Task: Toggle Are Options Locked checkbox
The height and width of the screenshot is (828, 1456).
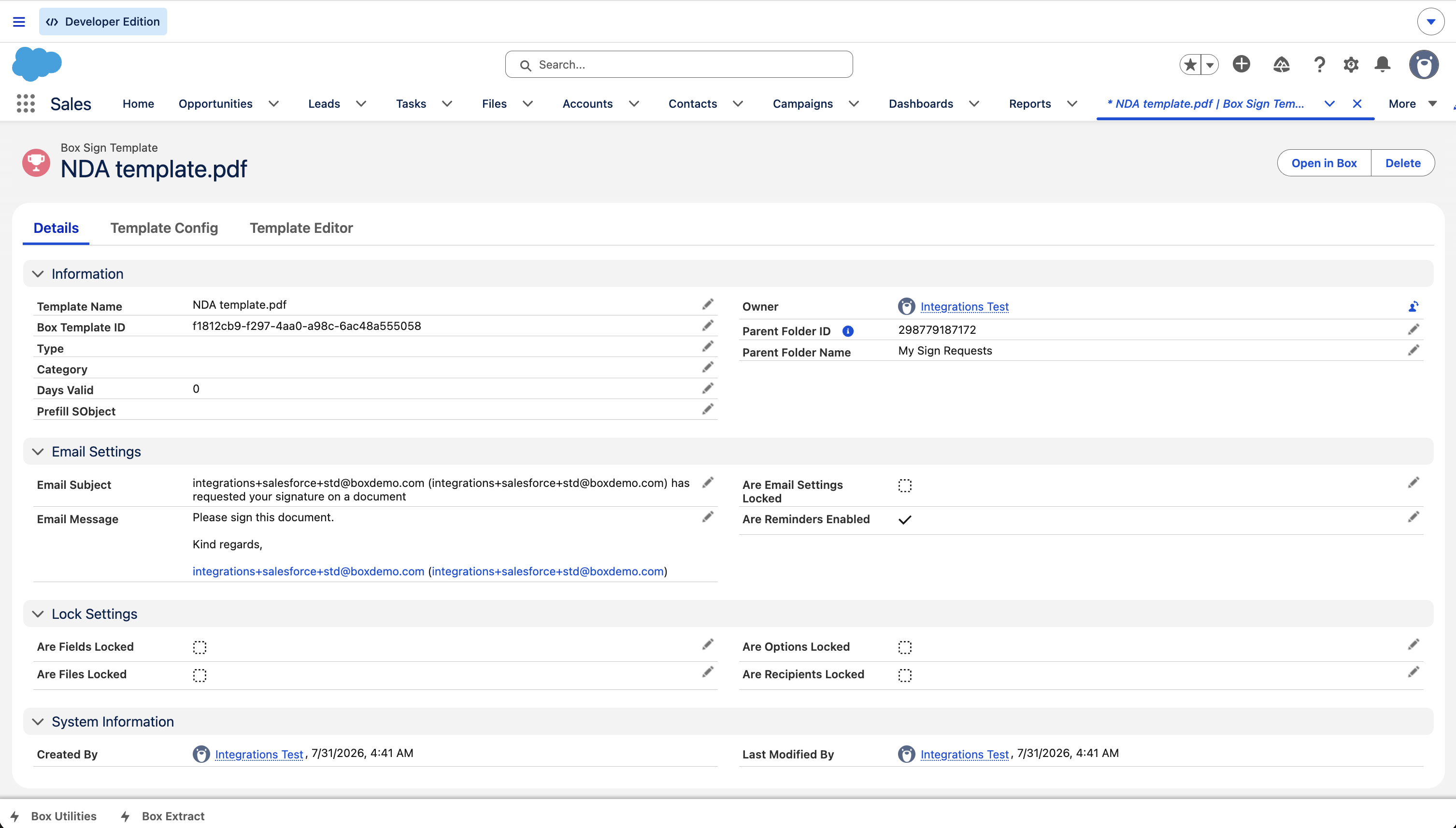Action: (904, 647)
